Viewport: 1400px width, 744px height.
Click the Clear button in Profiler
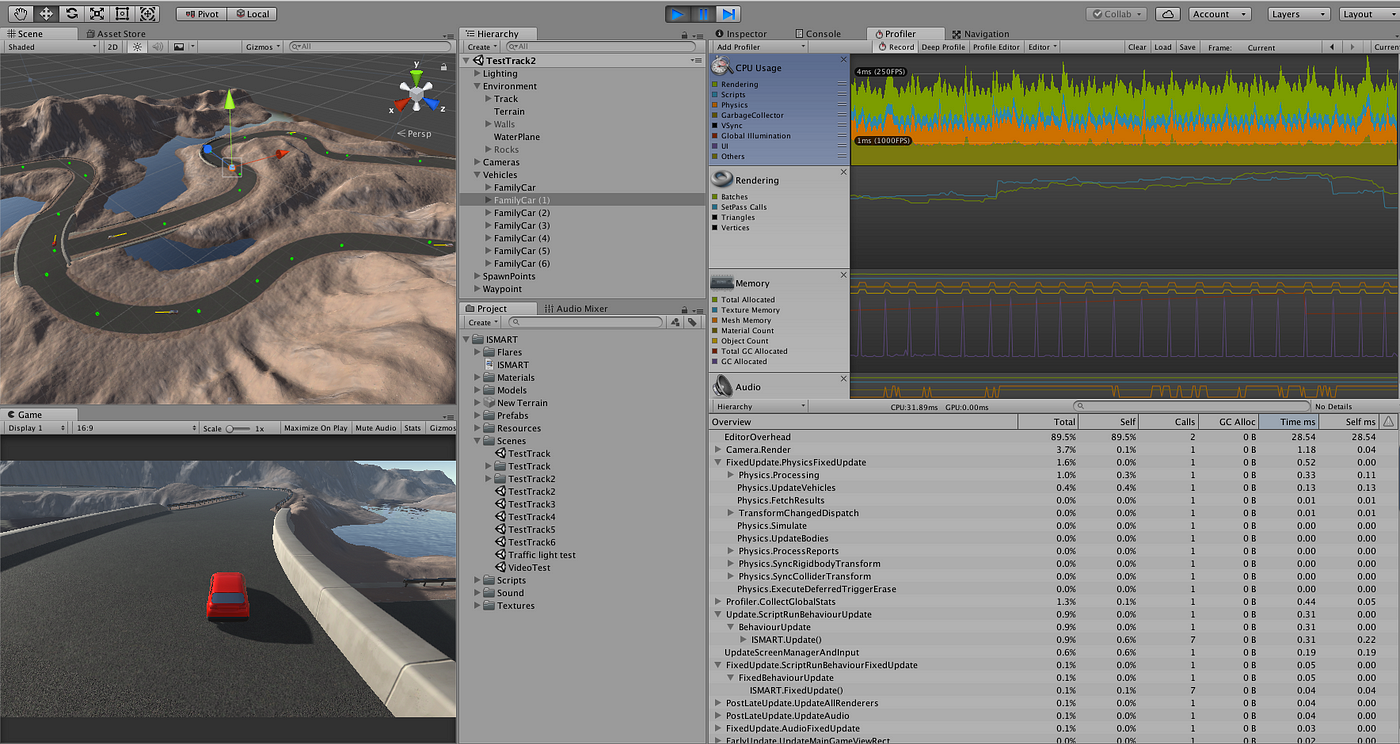tap(1137, 47)
